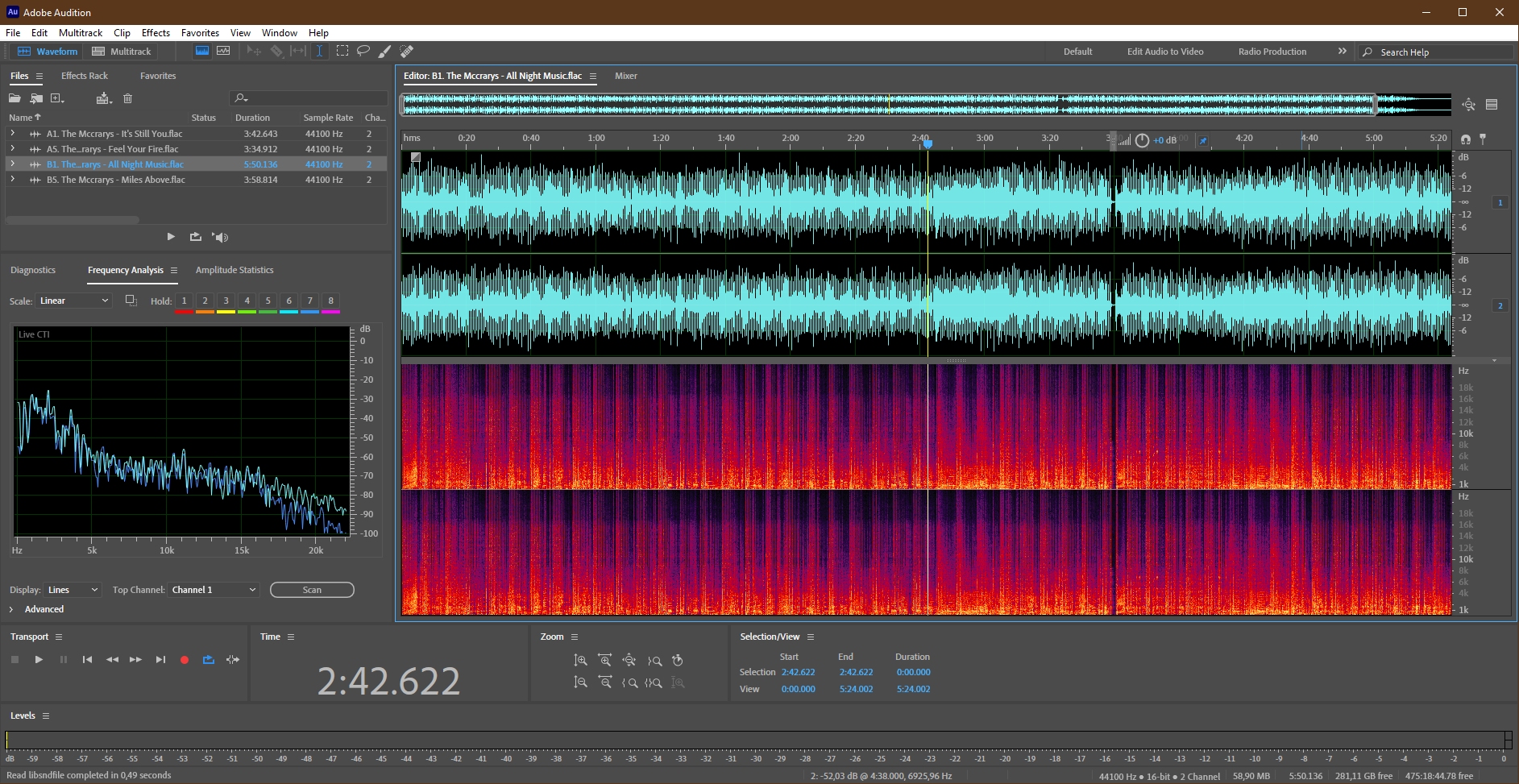The image size is (1519, 784).
Task: Toggle Skip Selection in Transport
Action: [233, 660]
